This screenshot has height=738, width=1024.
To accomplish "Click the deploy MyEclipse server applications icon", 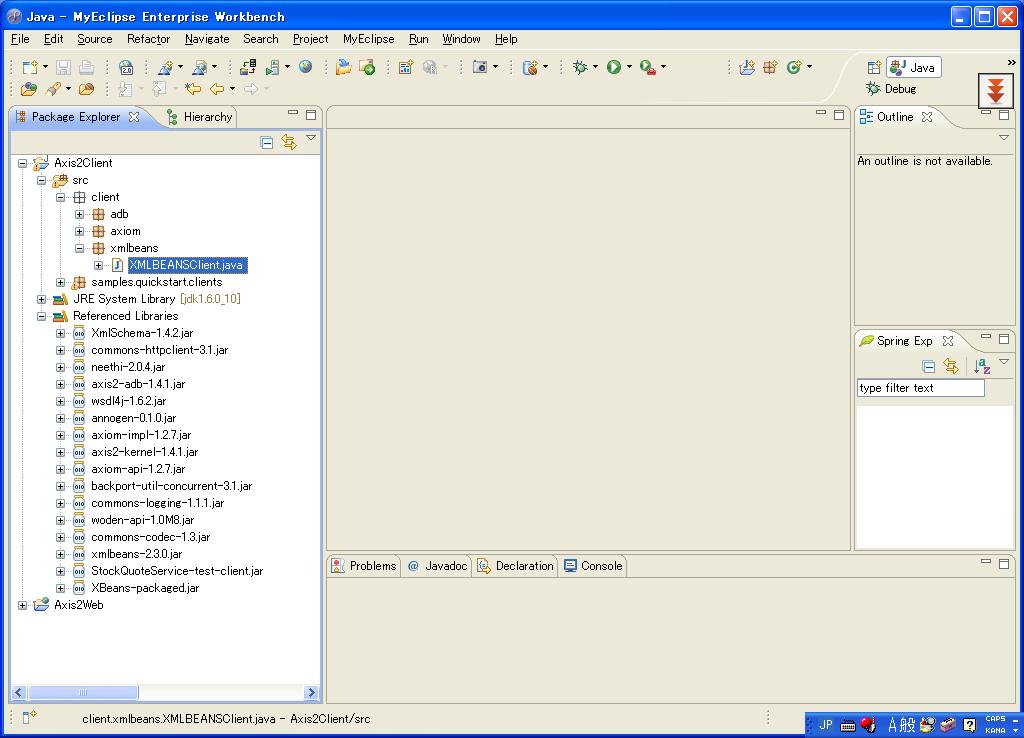I will pos(248,67).
